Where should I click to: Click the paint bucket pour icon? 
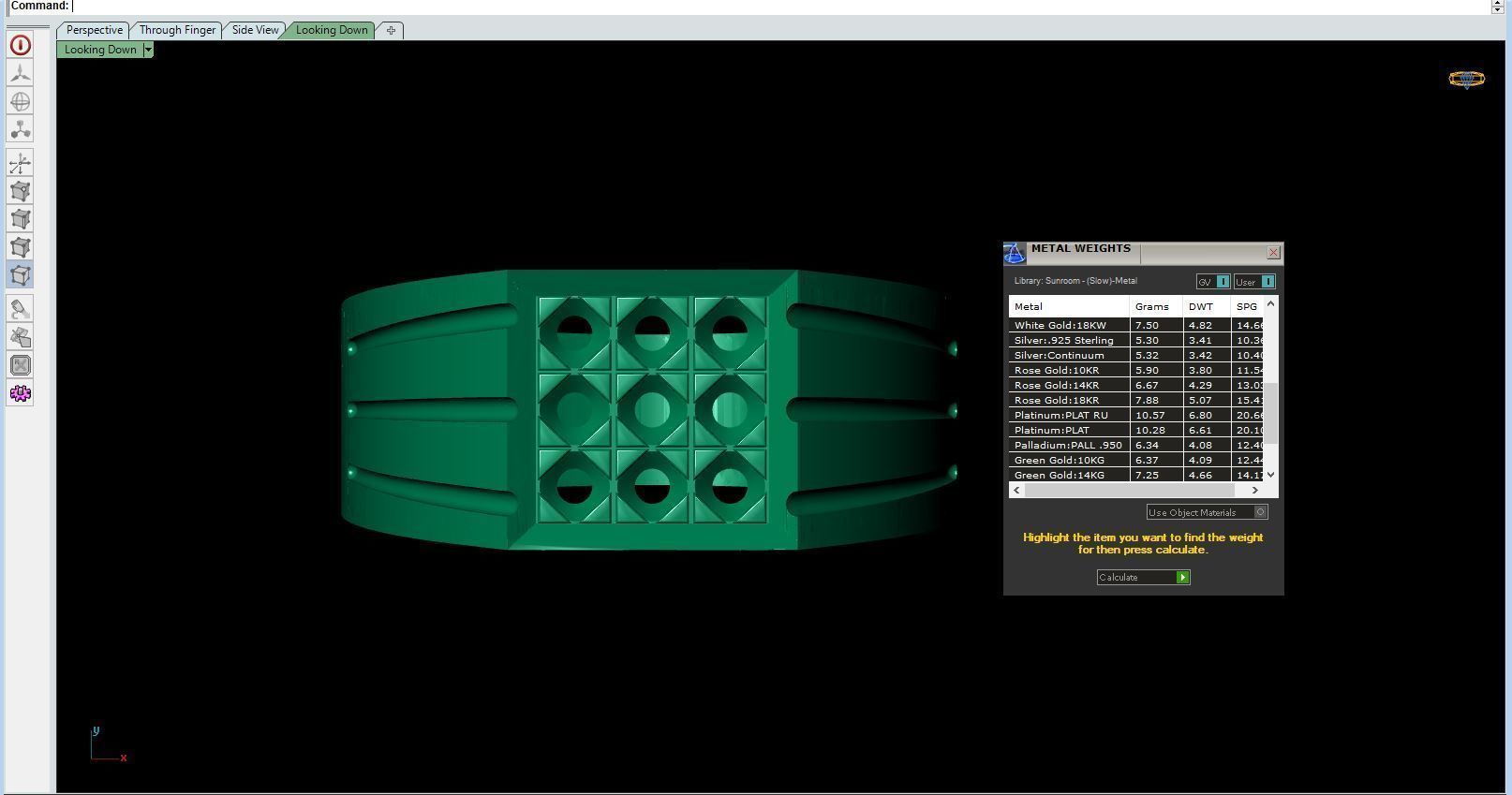20,309
